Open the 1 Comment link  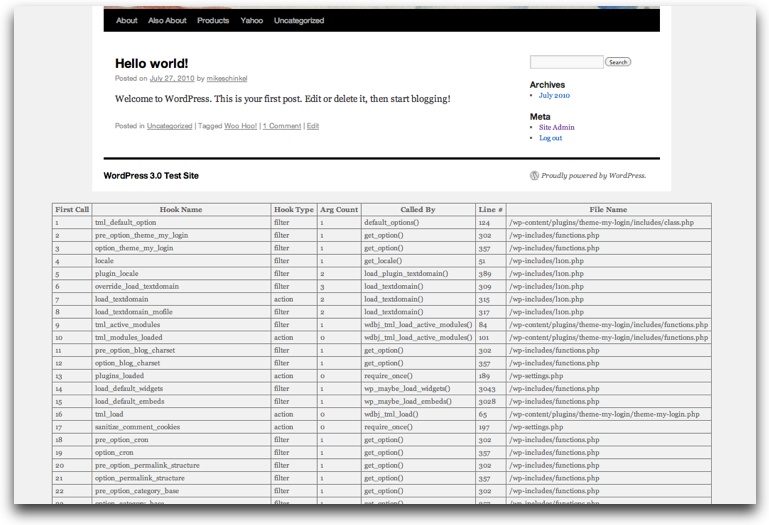(282, 126)
